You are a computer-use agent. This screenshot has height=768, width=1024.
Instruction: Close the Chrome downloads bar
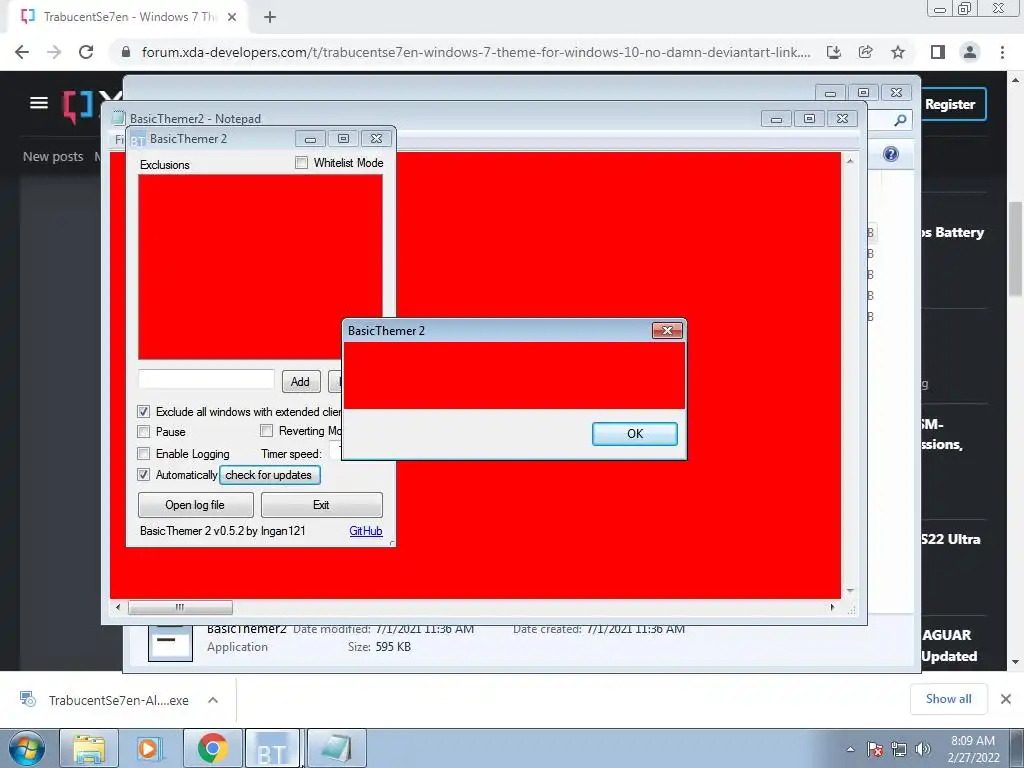[x=1006, y=699]
